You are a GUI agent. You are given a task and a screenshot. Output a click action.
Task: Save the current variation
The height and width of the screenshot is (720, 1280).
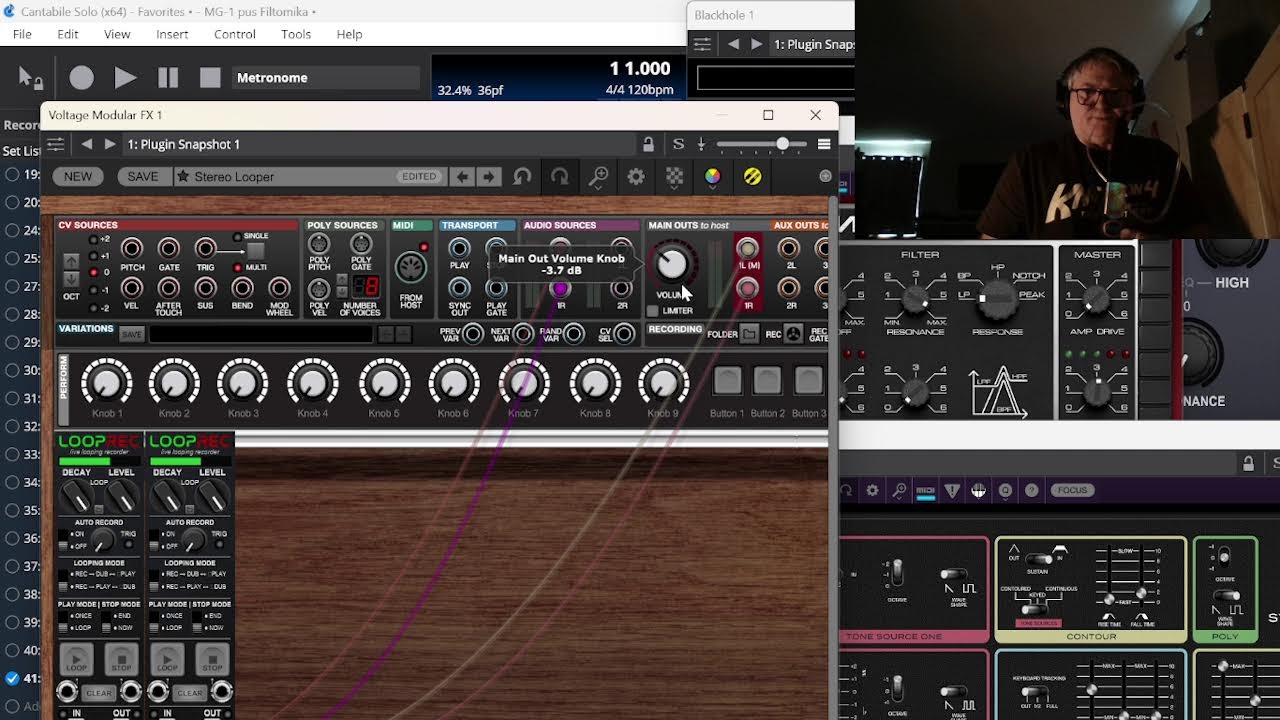point(131,334)
